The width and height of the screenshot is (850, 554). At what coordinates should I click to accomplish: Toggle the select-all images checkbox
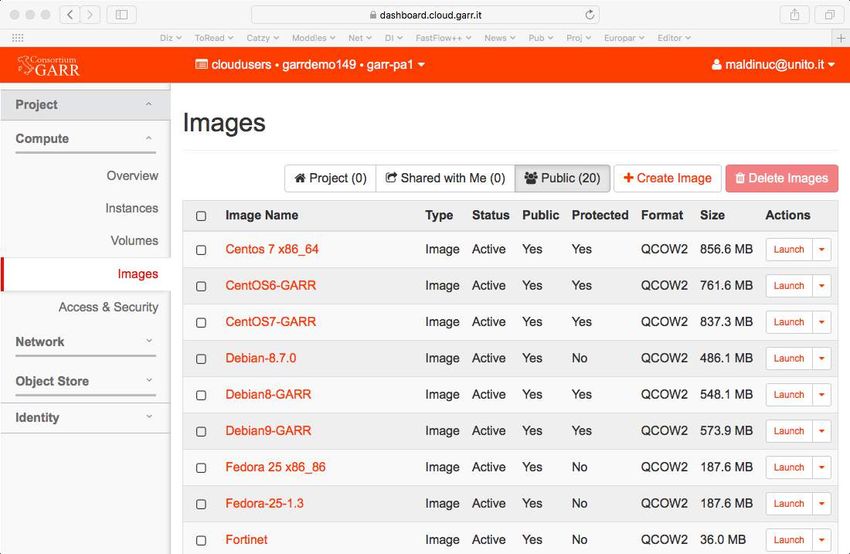click(201, 216)
